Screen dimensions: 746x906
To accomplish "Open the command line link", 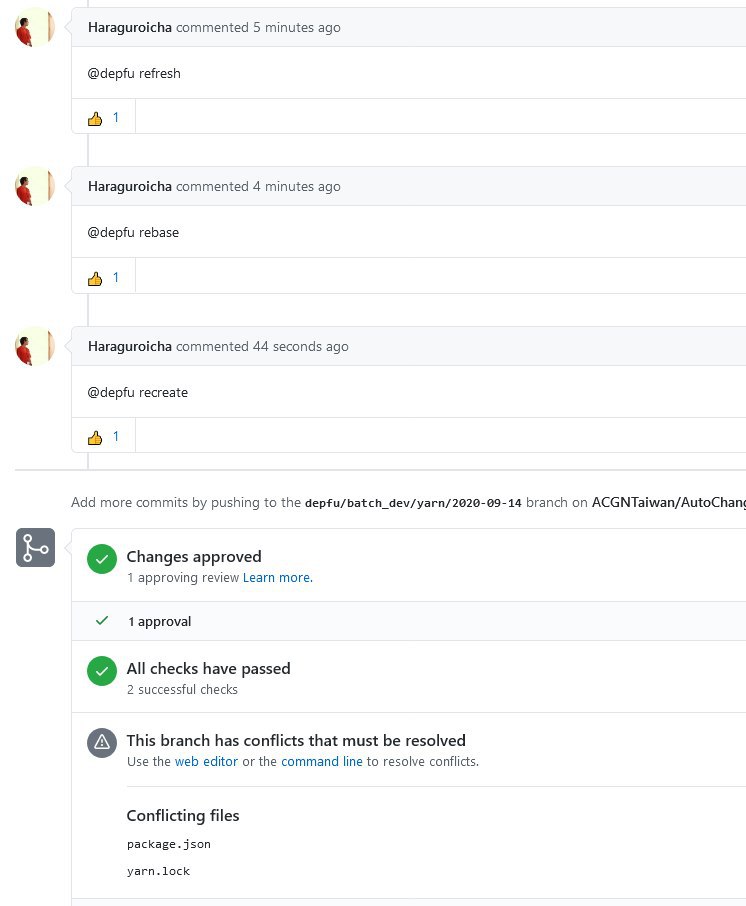I will click(322, 762).
